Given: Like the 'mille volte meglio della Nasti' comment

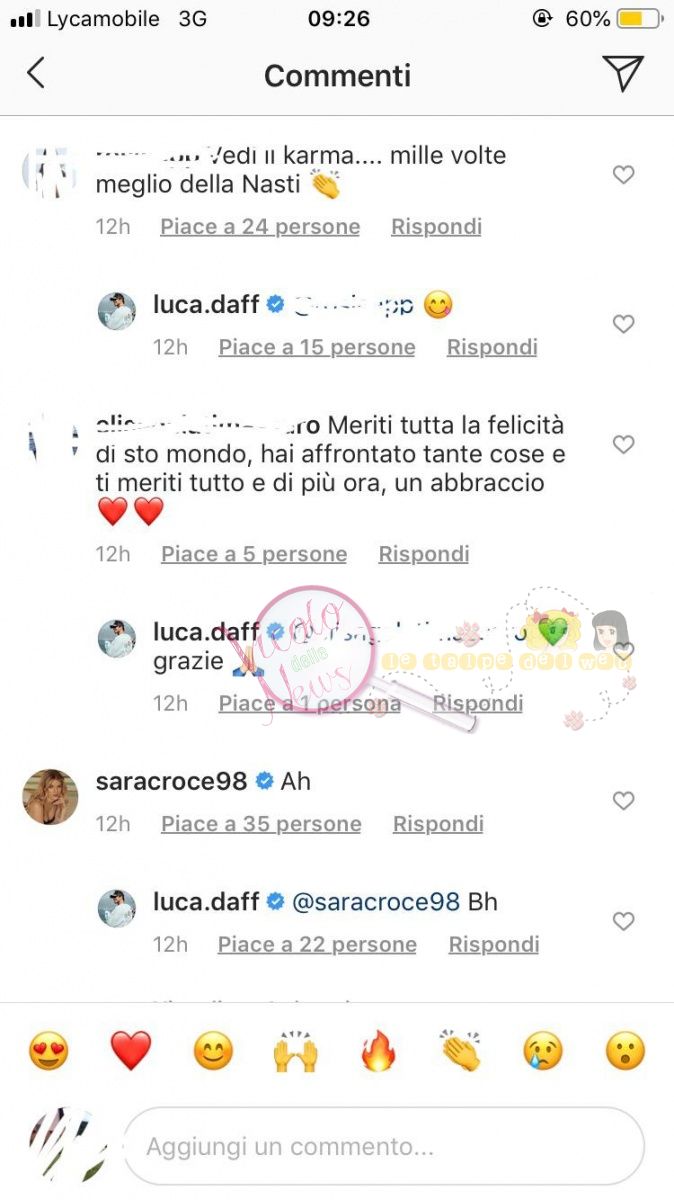Looking at the screenshot, I should 623,175.
